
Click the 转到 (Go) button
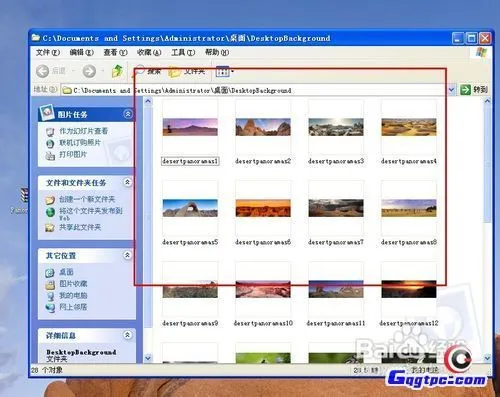[474, 90]
